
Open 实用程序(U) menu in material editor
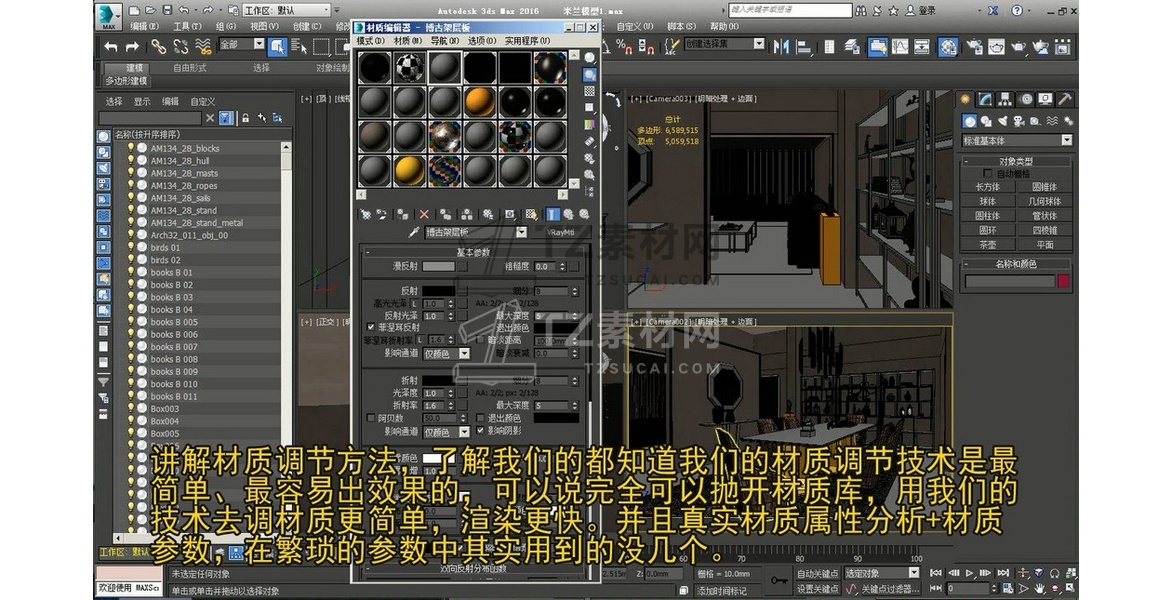[x=527, y=41]
